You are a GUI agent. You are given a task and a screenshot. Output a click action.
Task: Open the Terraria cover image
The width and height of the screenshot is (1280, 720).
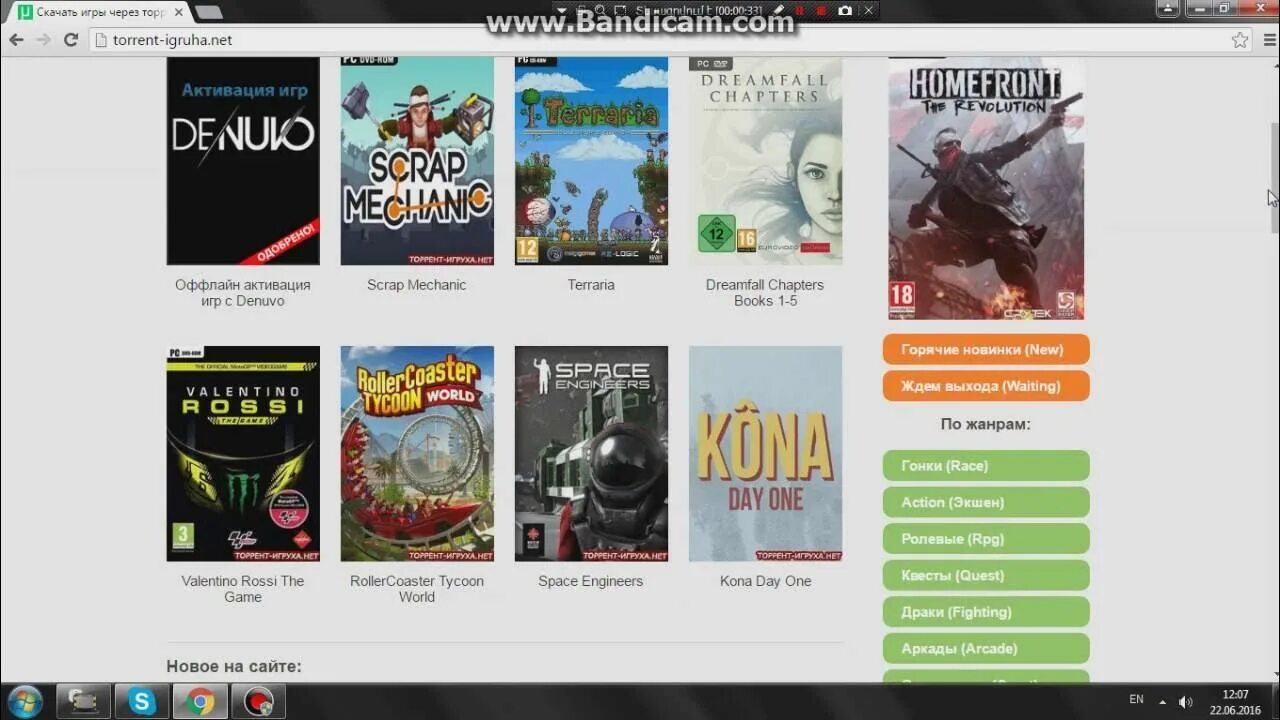click(x=591, y=160)
